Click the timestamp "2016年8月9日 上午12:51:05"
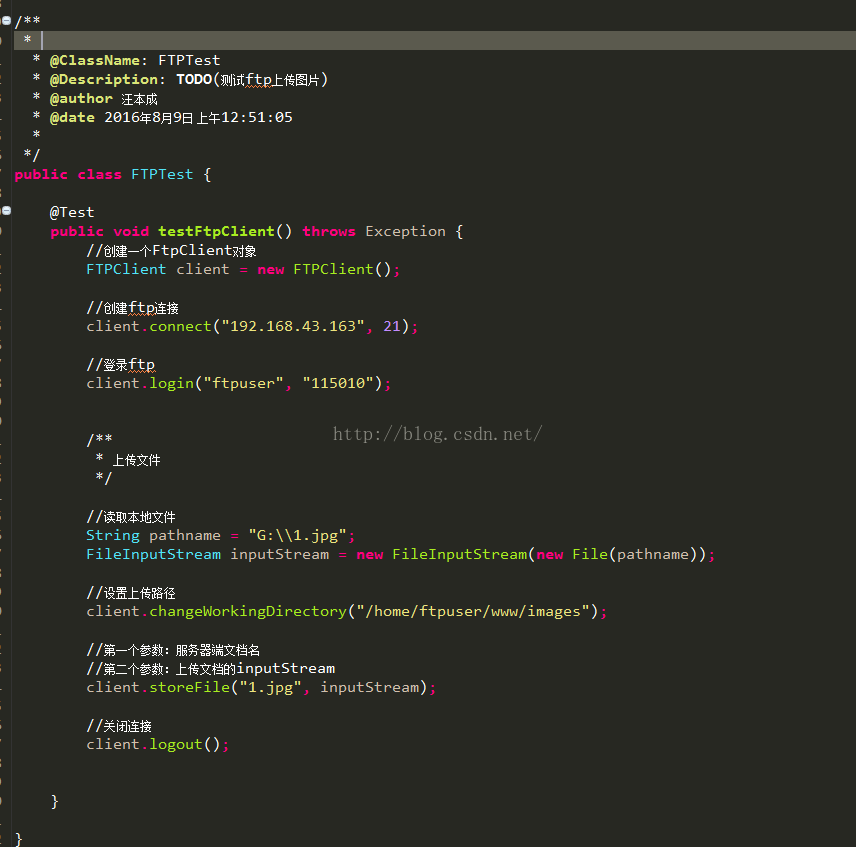 pyautogui.click(x=198, y=117)
